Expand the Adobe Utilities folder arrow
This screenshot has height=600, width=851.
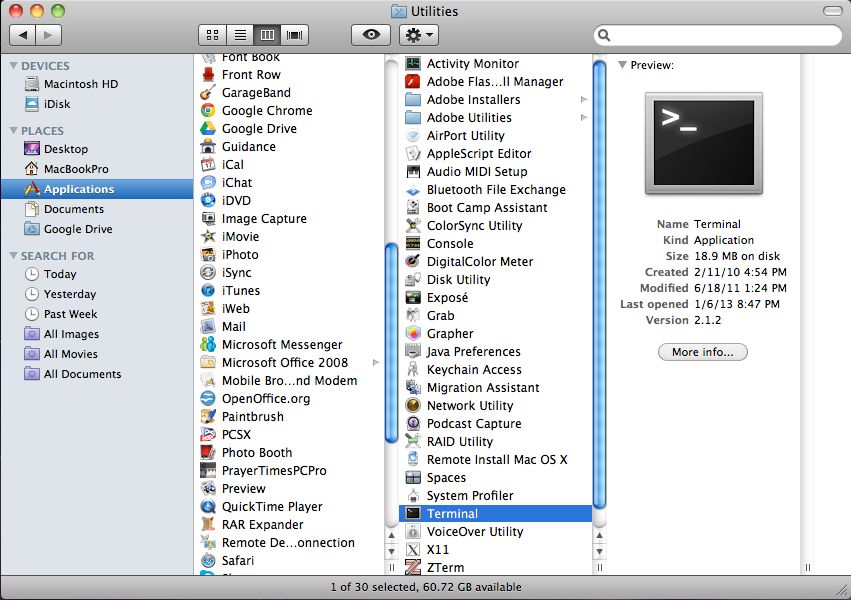click(584, 117)
